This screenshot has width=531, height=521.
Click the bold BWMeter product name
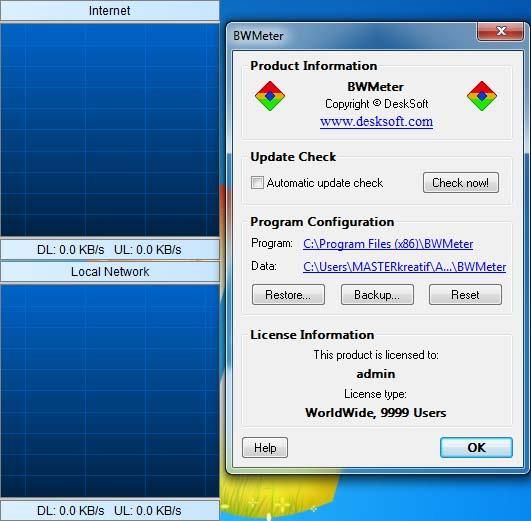[376, 87]
